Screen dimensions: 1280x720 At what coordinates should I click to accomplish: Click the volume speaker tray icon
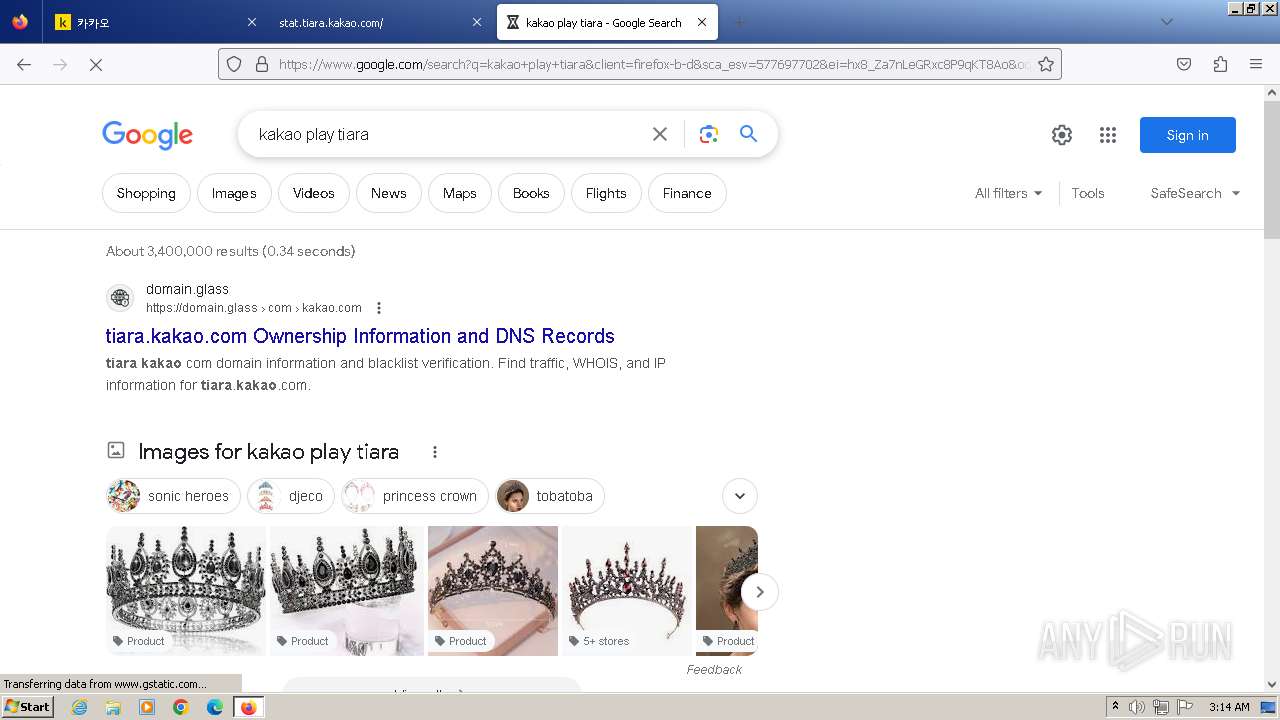pyautogui.click(x=1137, y=707)
